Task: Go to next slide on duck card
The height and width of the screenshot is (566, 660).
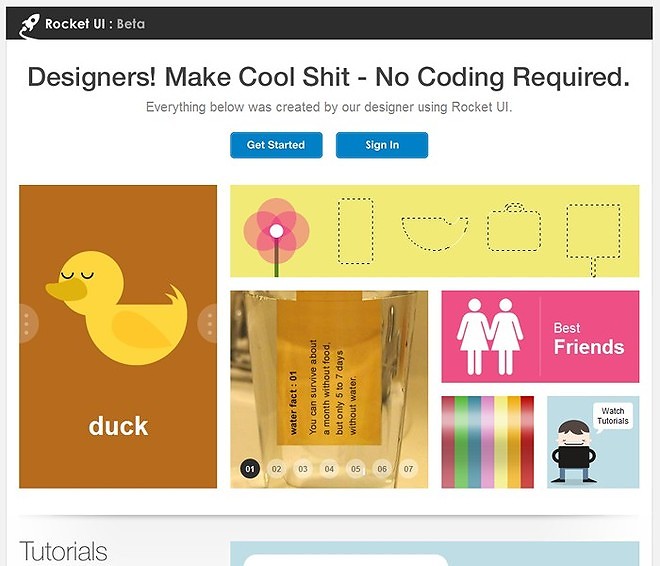Action: 208,323
